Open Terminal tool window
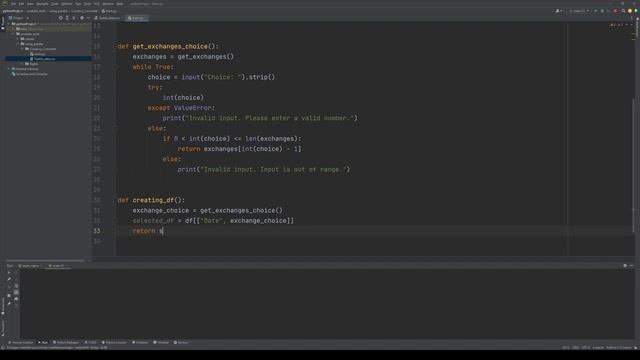640x360 pixels. [161, 342]
